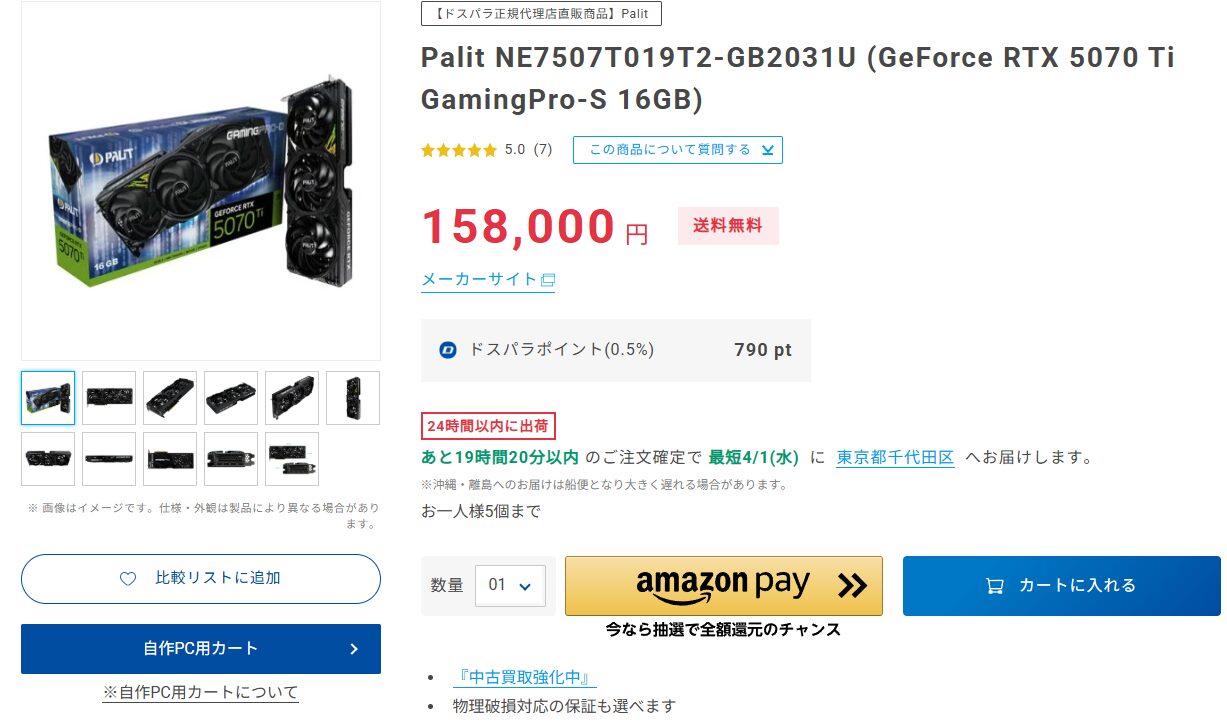Click the five-star rating stars

[458, 150]
